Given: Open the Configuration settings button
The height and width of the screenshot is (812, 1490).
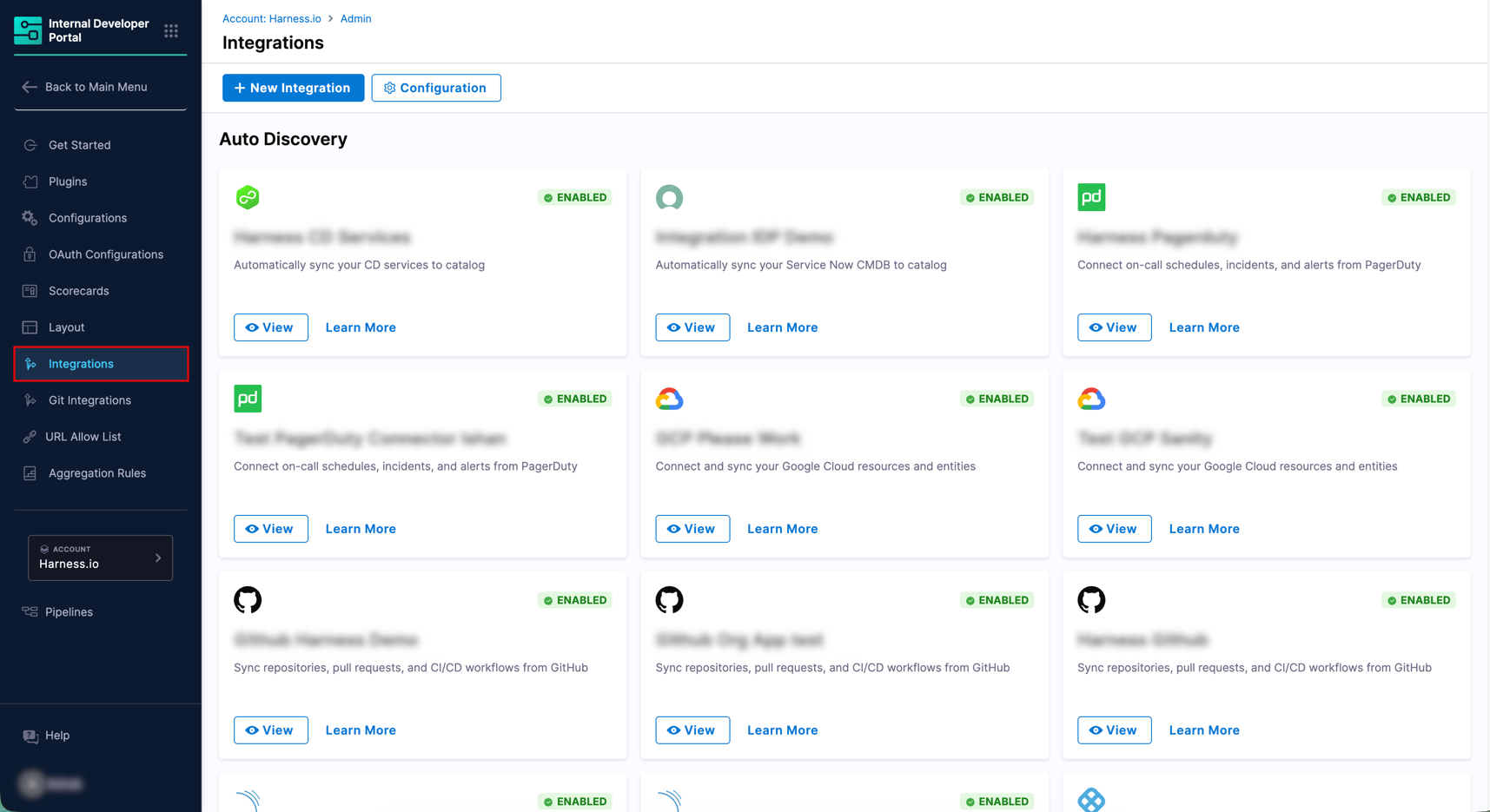Looking at the screenshot, I should coord(435,88).
